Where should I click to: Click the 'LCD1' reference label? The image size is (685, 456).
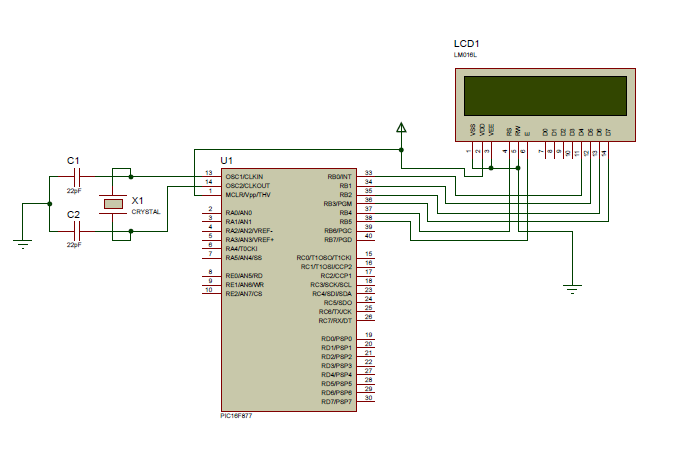467,44
